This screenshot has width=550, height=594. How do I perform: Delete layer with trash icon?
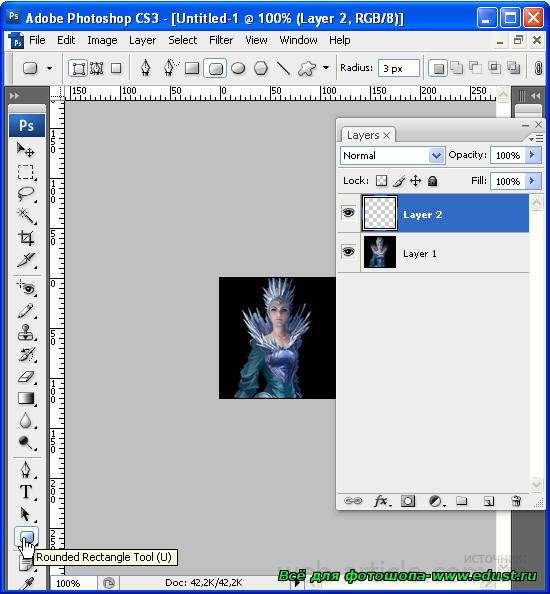click(x=516, y=501)
